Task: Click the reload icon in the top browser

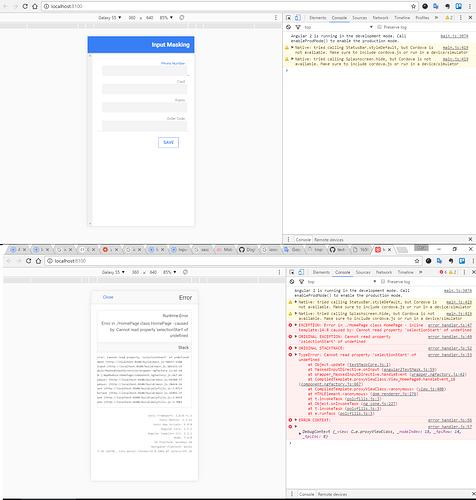Action: point(25,6)
